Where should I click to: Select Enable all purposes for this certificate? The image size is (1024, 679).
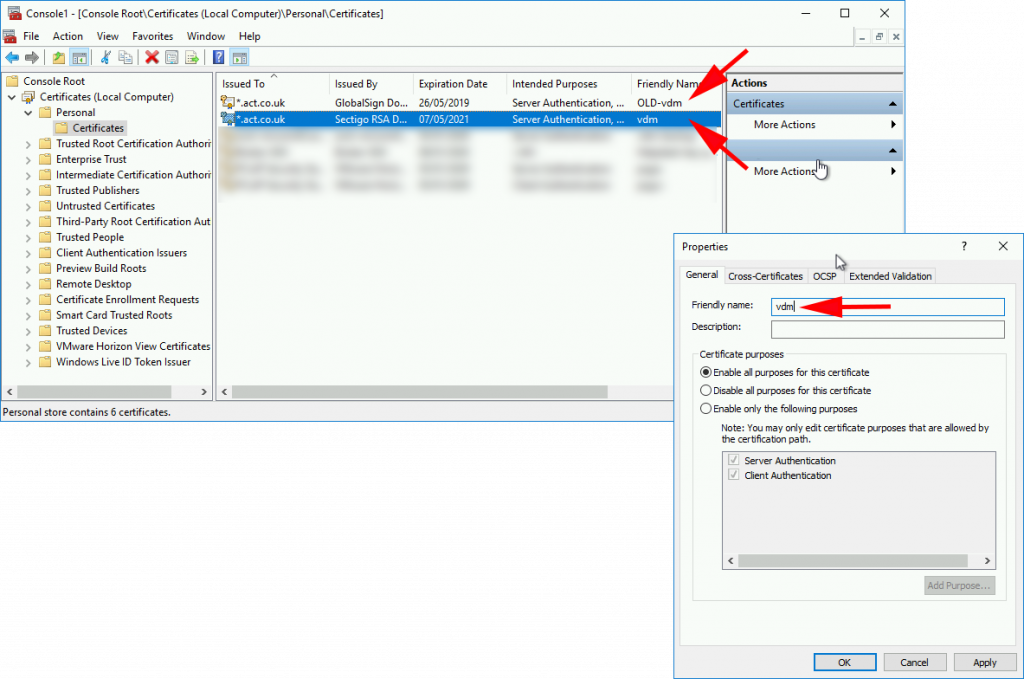click(707, 372)
